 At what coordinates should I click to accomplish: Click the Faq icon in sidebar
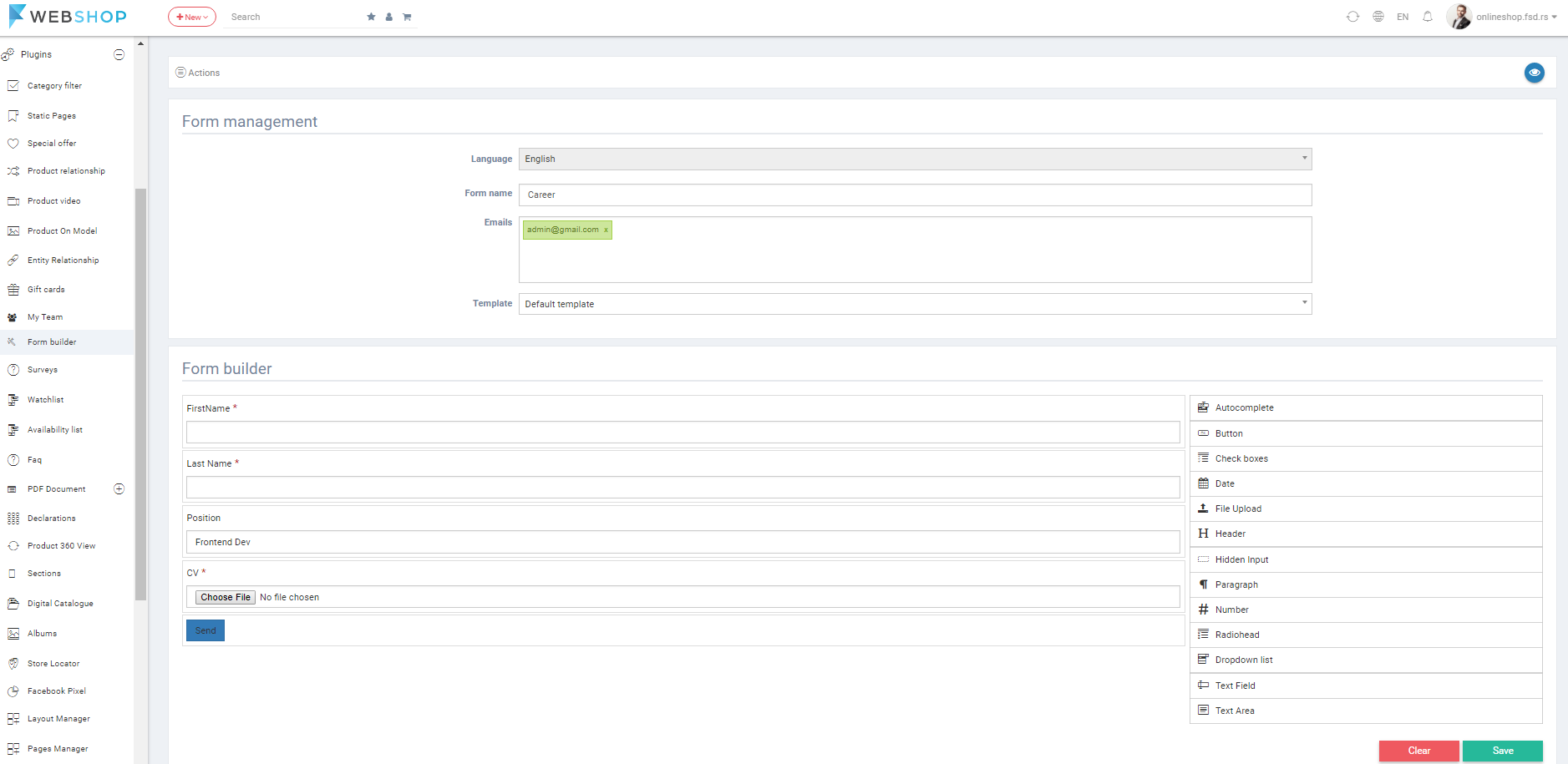[13, 460]
